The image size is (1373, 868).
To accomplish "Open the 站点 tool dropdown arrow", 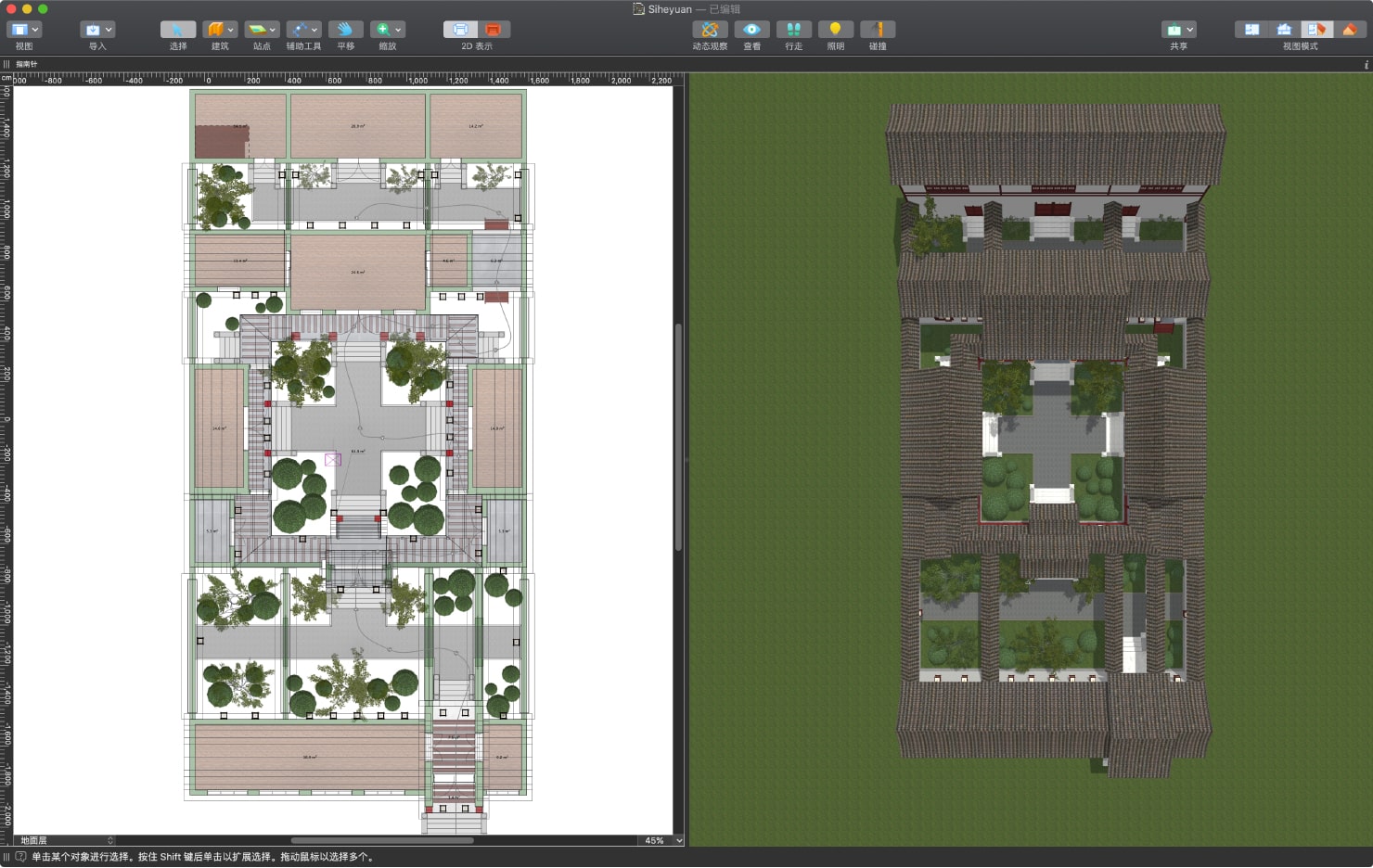I will point(273,30).
